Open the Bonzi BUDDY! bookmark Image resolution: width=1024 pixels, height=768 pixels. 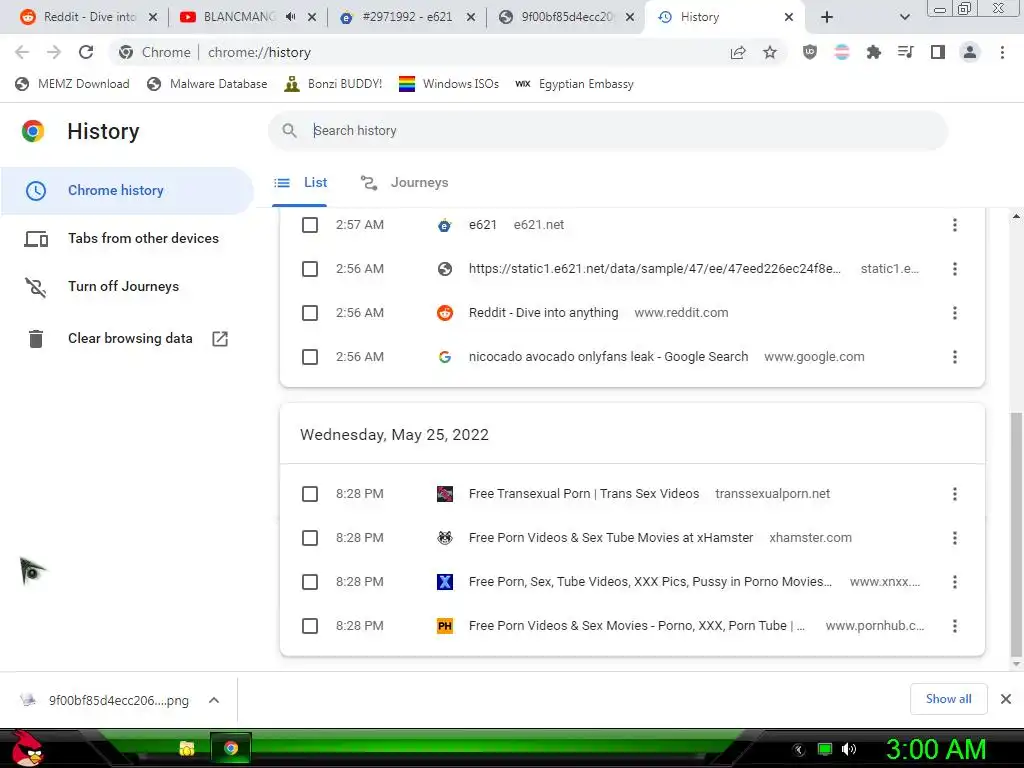333,84
